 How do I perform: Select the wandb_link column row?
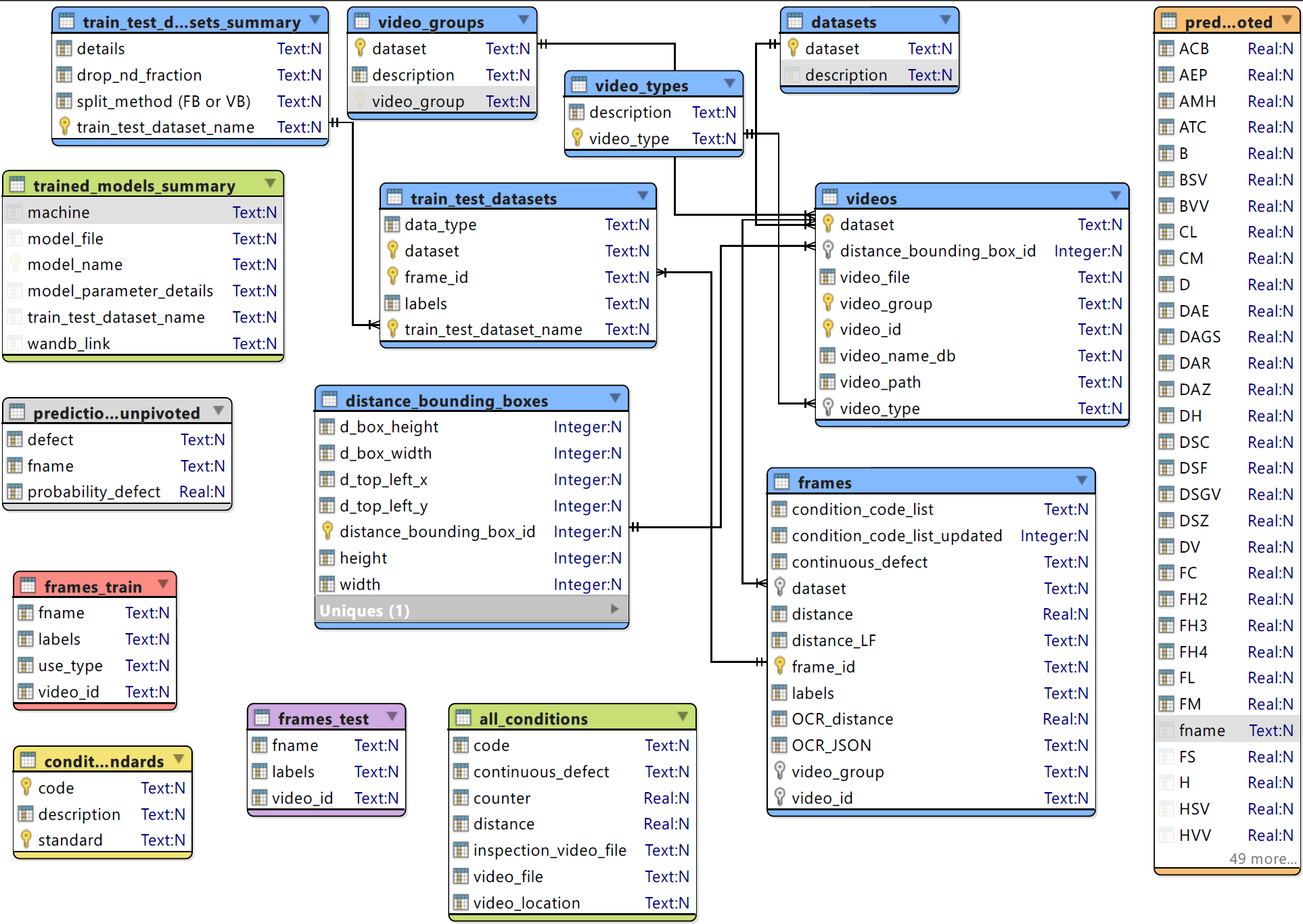(x=143, y=344)
